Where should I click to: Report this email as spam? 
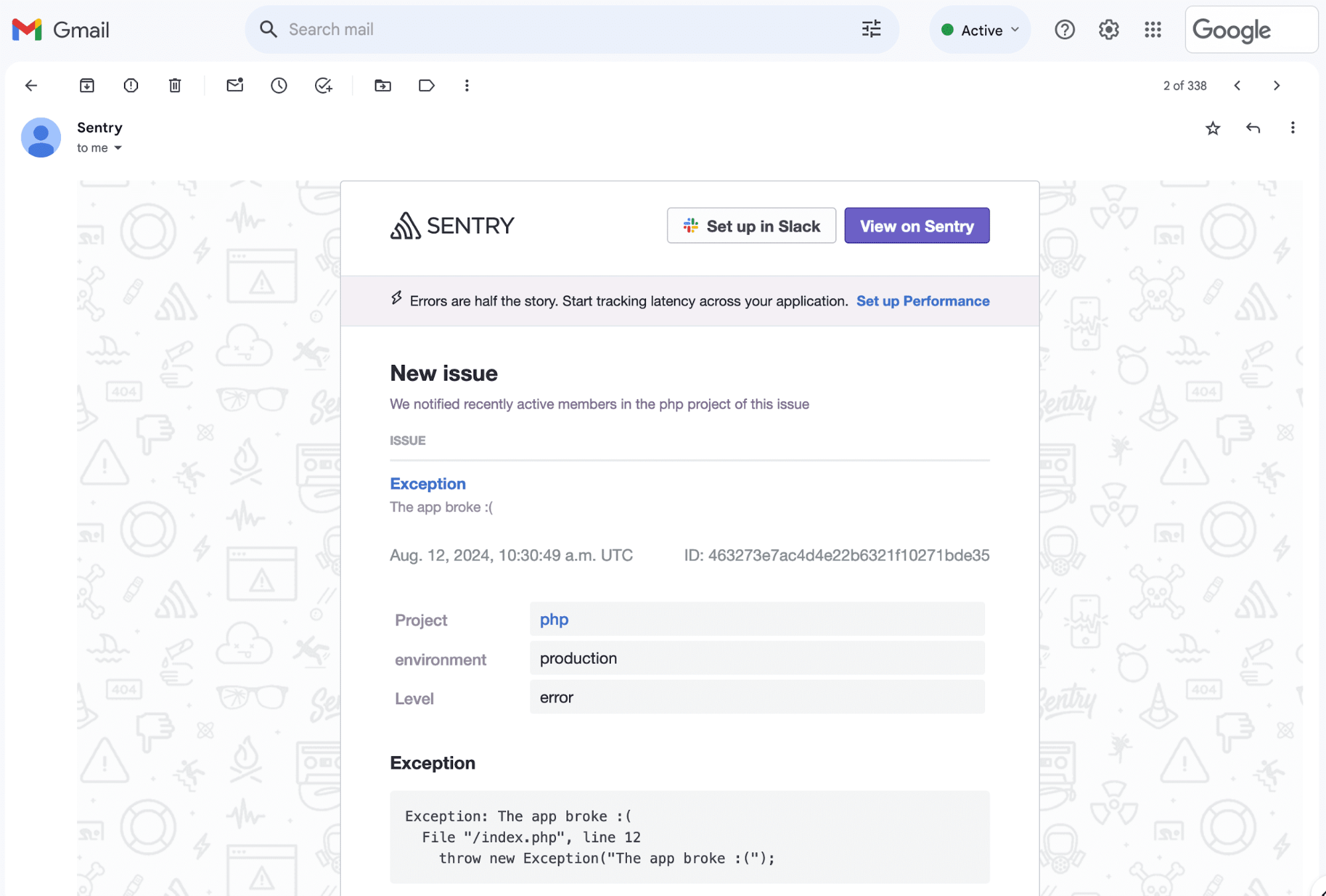pyautogui.click(x=131, y=86)
